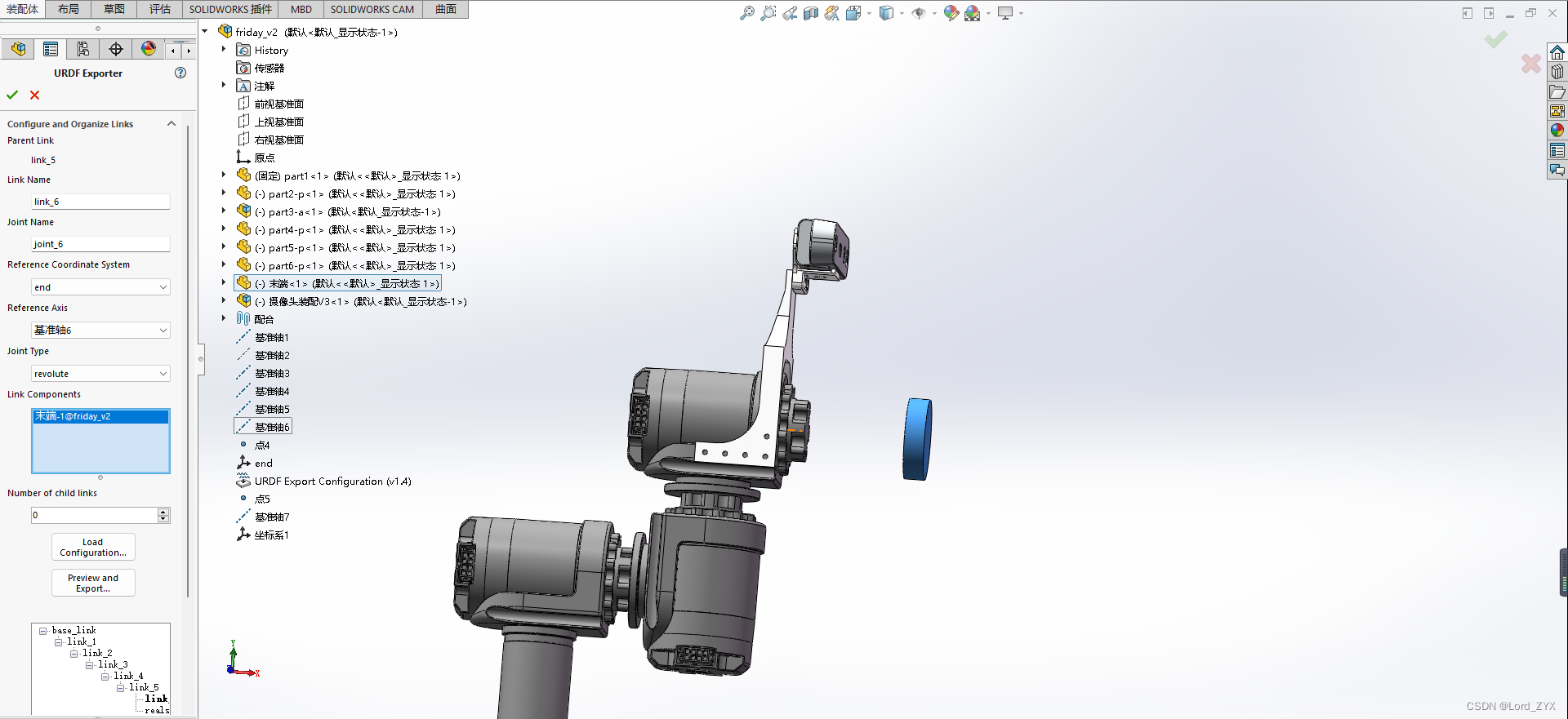This screenshot has width=1568, height=719.
Task: Switch to the MBD ribbon tab
Action: point(301,9)
